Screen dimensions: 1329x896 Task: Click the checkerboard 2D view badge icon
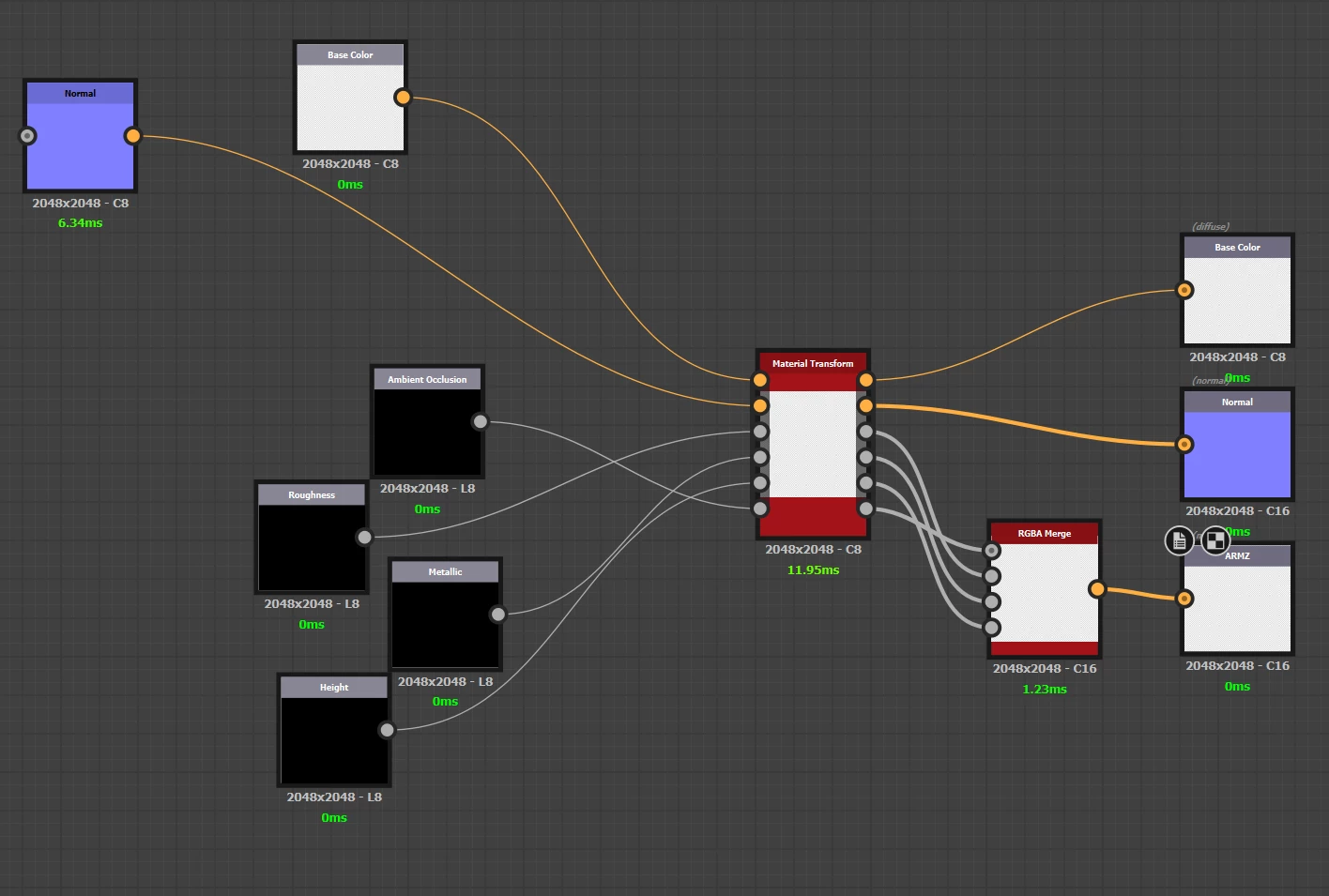click(x=1215, y=540)
